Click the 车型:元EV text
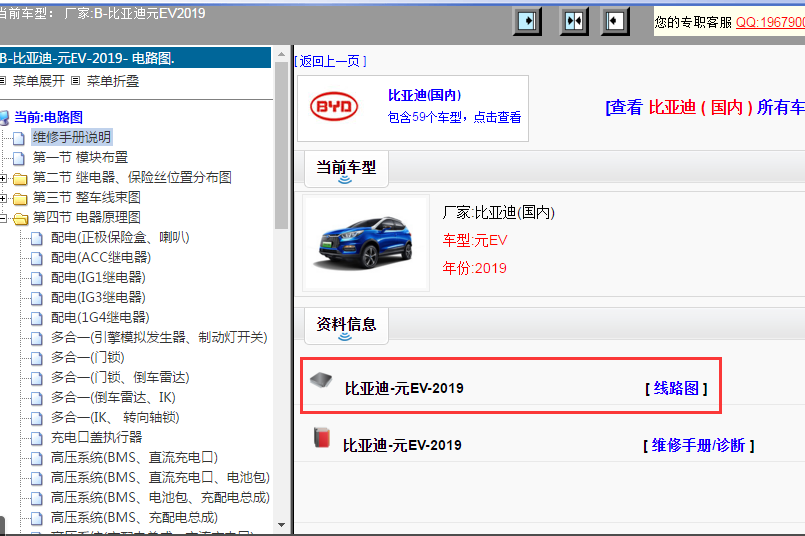Image resolution: width=805 pixels, height=536 pixels. 474,240
